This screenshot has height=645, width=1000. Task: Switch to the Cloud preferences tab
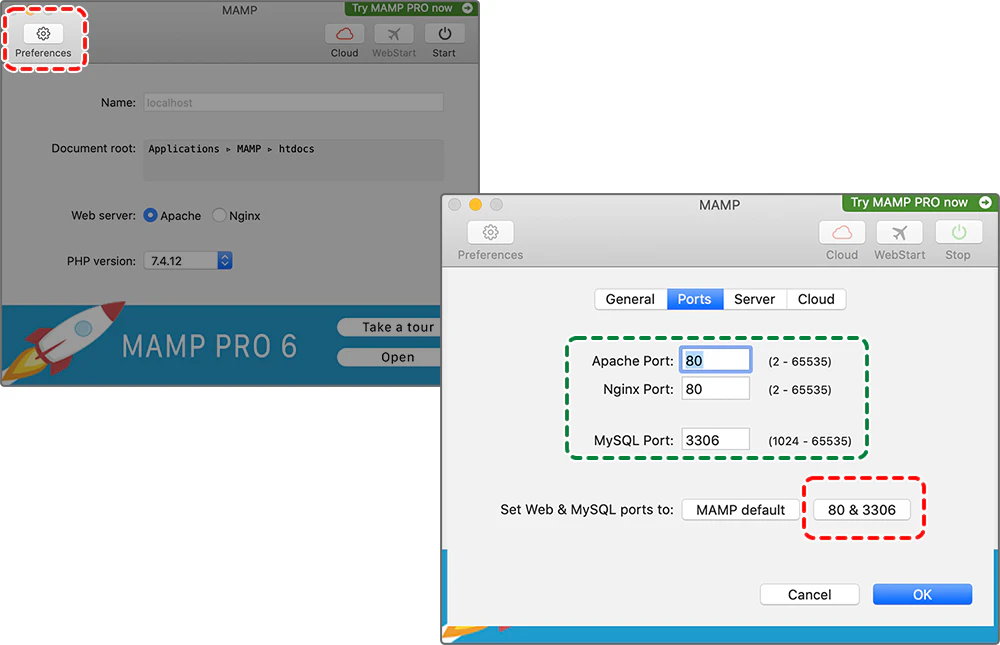coord(816,299)
